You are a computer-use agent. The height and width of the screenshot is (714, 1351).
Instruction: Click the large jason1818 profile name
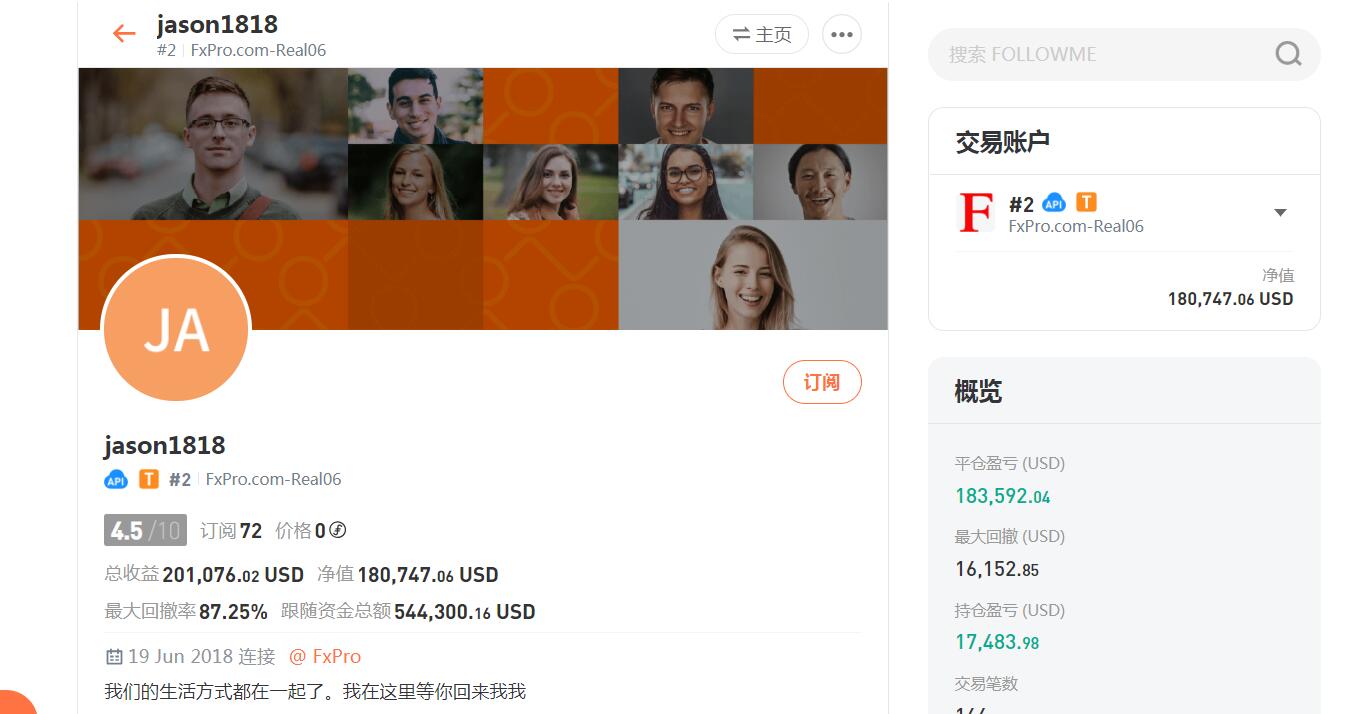click(165, 445)
